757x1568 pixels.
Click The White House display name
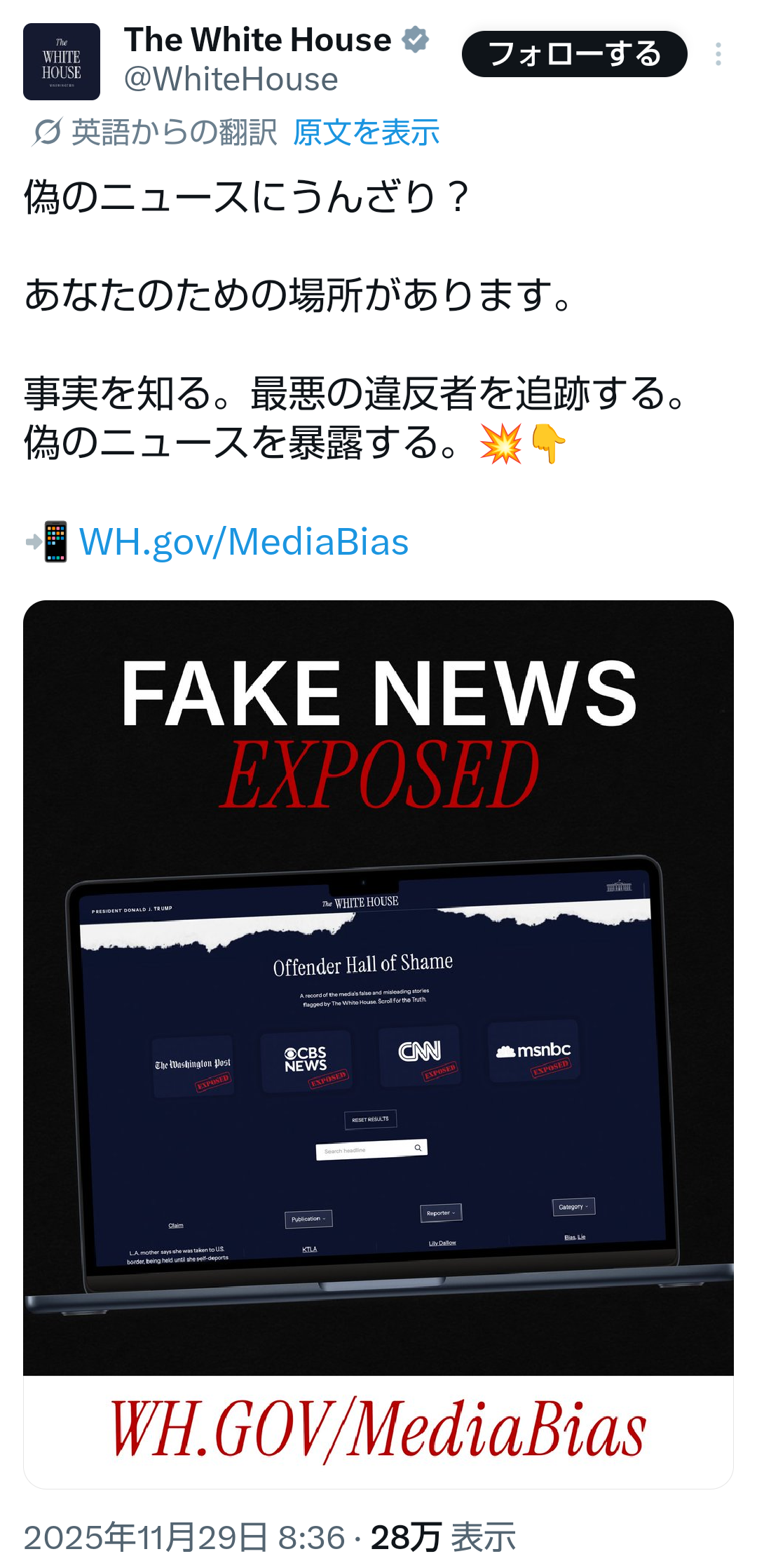[257, 39]
